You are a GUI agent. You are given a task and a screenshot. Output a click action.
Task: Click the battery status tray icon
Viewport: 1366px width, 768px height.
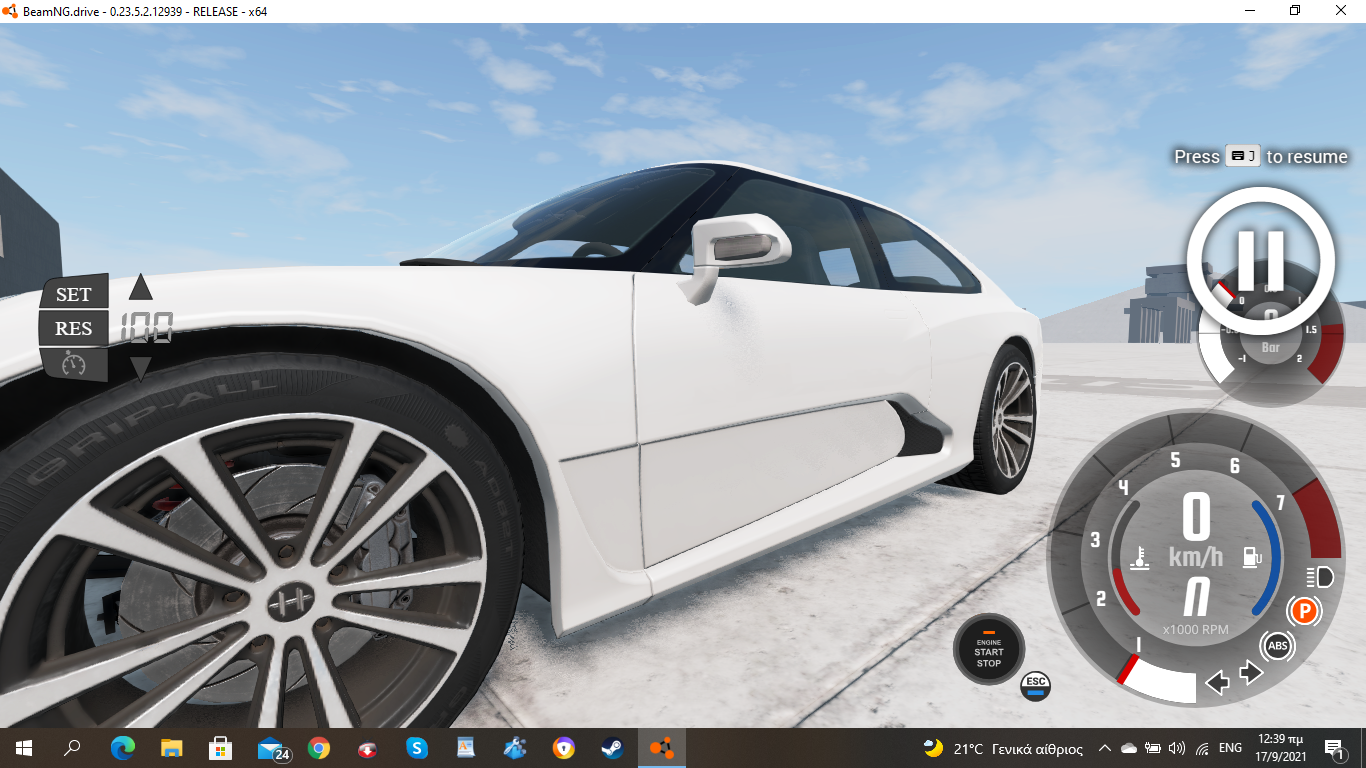[x=1153, y=748]
